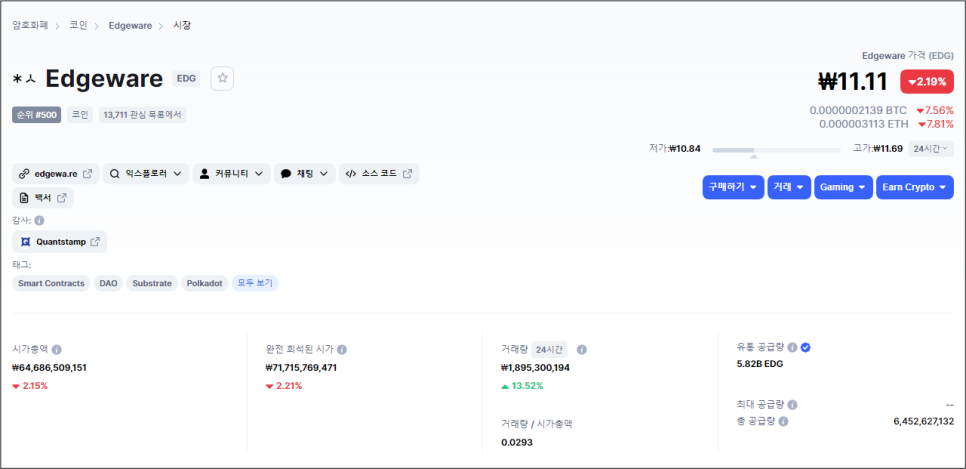
Task: Click the max supply info icon
Action: pos(792,405)
